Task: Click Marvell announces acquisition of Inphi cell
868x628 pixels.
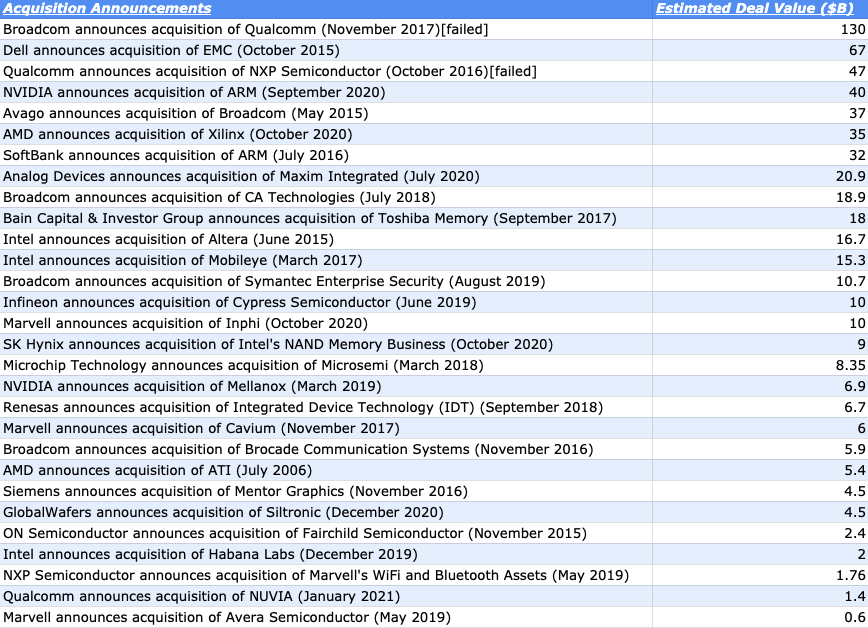Action: [326, 324]
